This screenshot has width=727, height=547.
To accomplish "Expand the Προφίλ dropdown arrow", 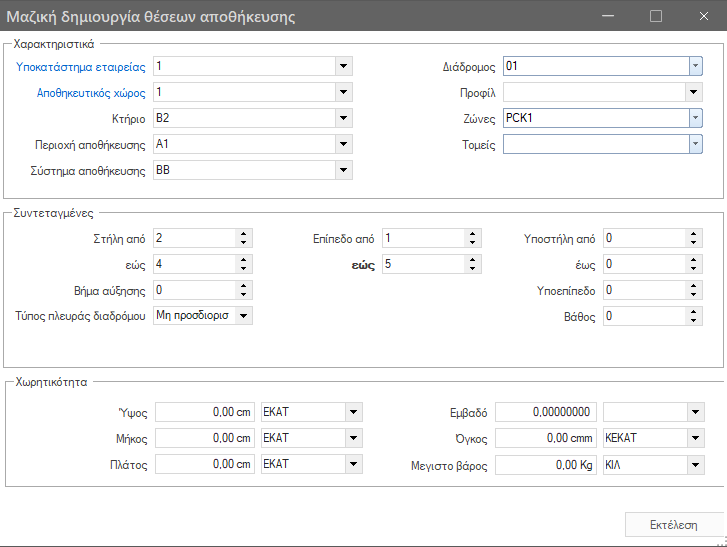I will coord(694,92).
